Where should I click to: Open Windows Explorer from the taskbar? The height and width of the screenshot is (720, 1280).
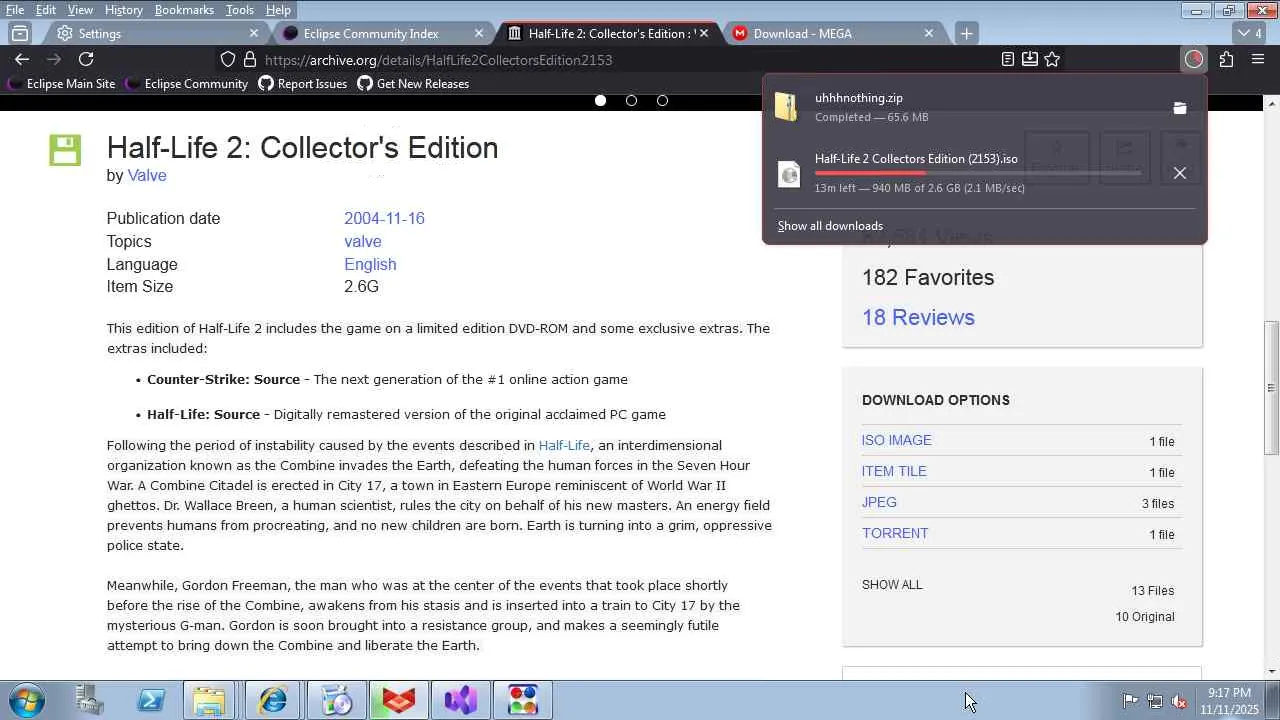pyautogui.click(x=209, y=700)
